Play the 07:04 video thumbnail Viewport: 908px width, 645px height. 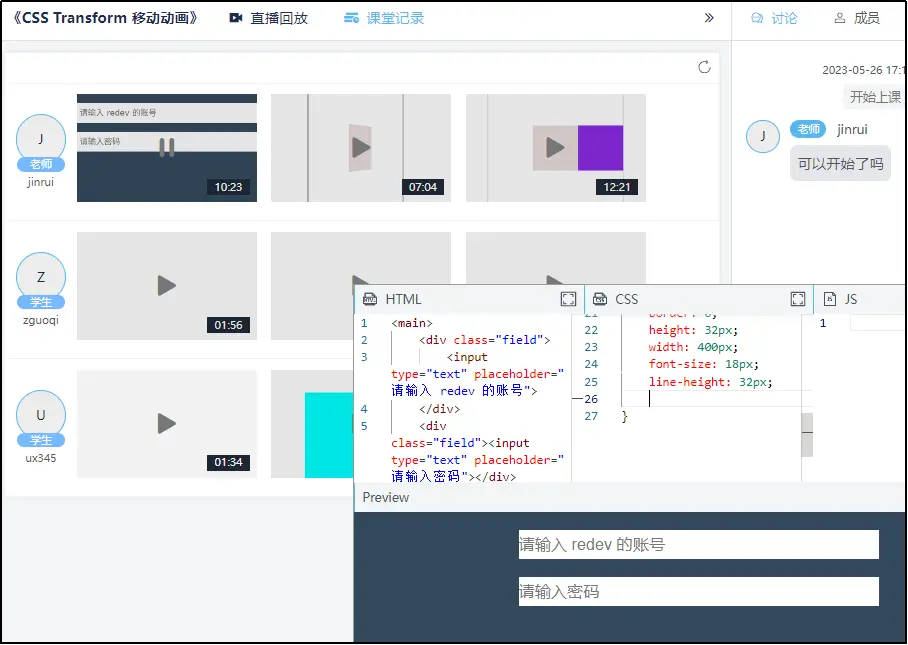[x=360, y=148]
